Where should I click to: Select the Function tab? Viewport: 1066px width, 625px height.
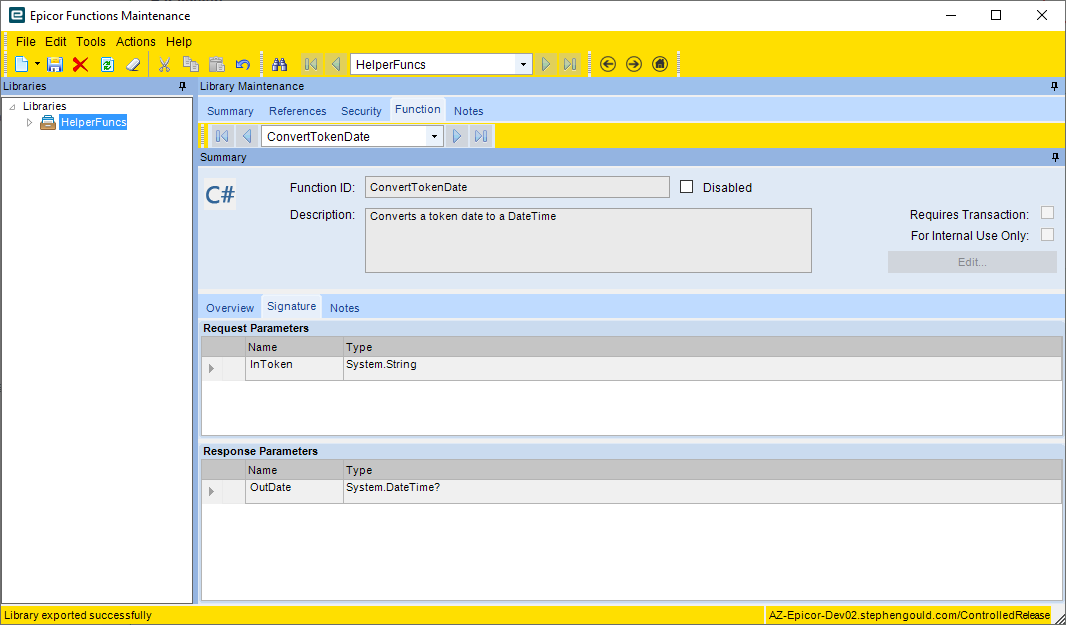(417, 109)
